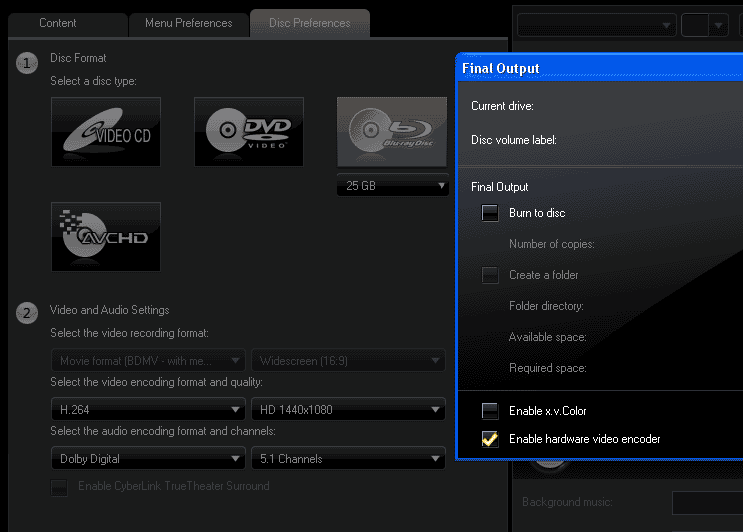Switch to the Menu Preferences tab
Viewport: 743px width, 532px height.
click(189, 23)
